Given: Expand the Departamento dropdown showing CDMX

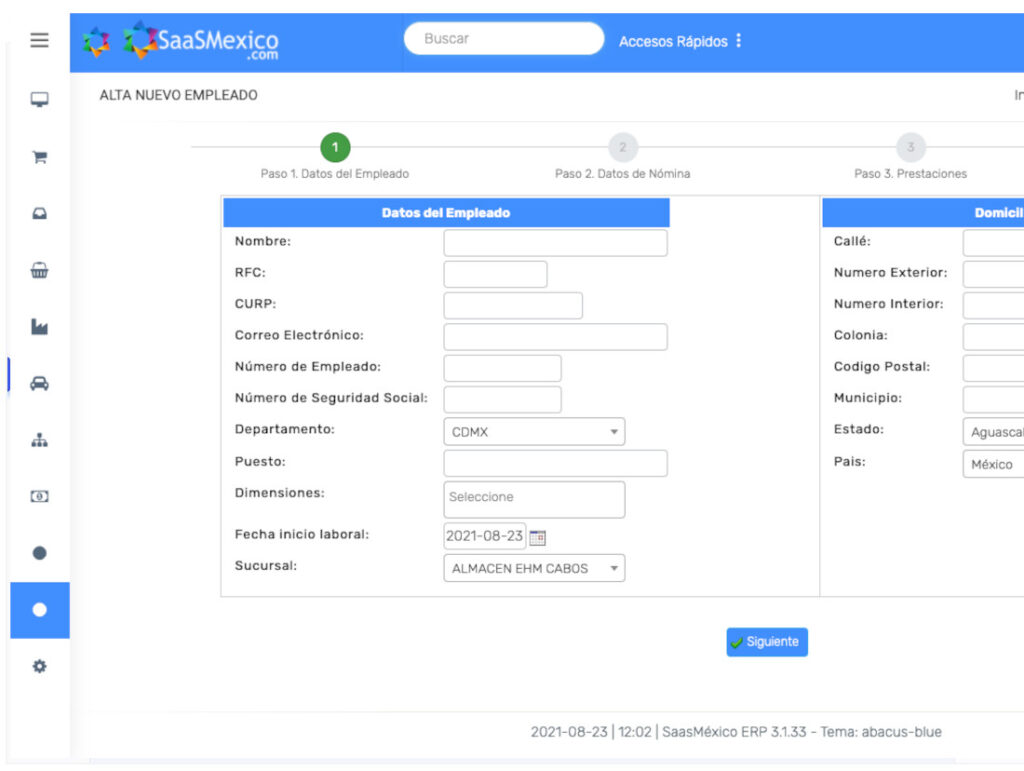Looking at the screenshot, I should pyautogui.click(x=533, y=432).
